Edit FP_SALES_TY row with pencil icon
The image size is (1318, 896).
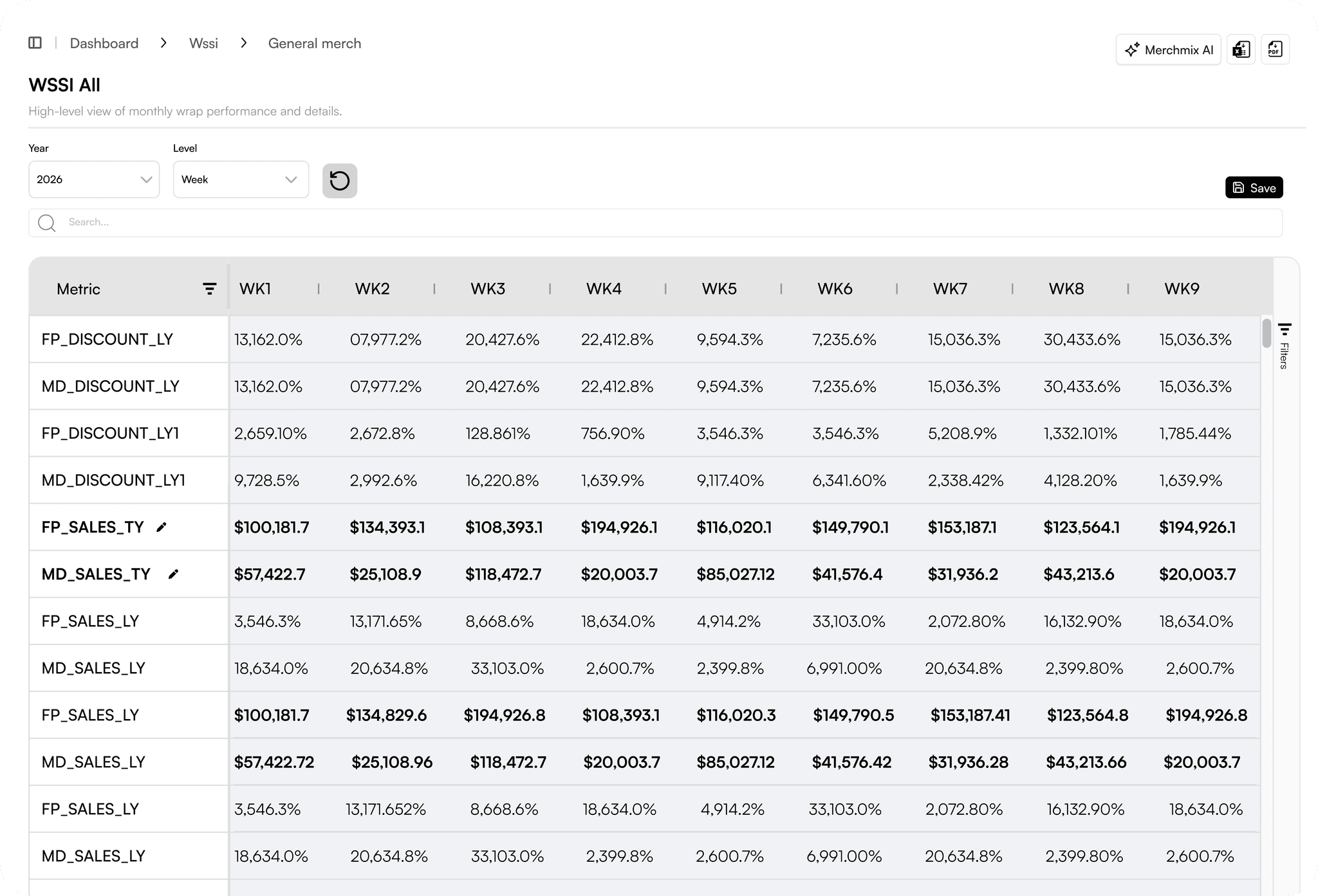(162, 527)
